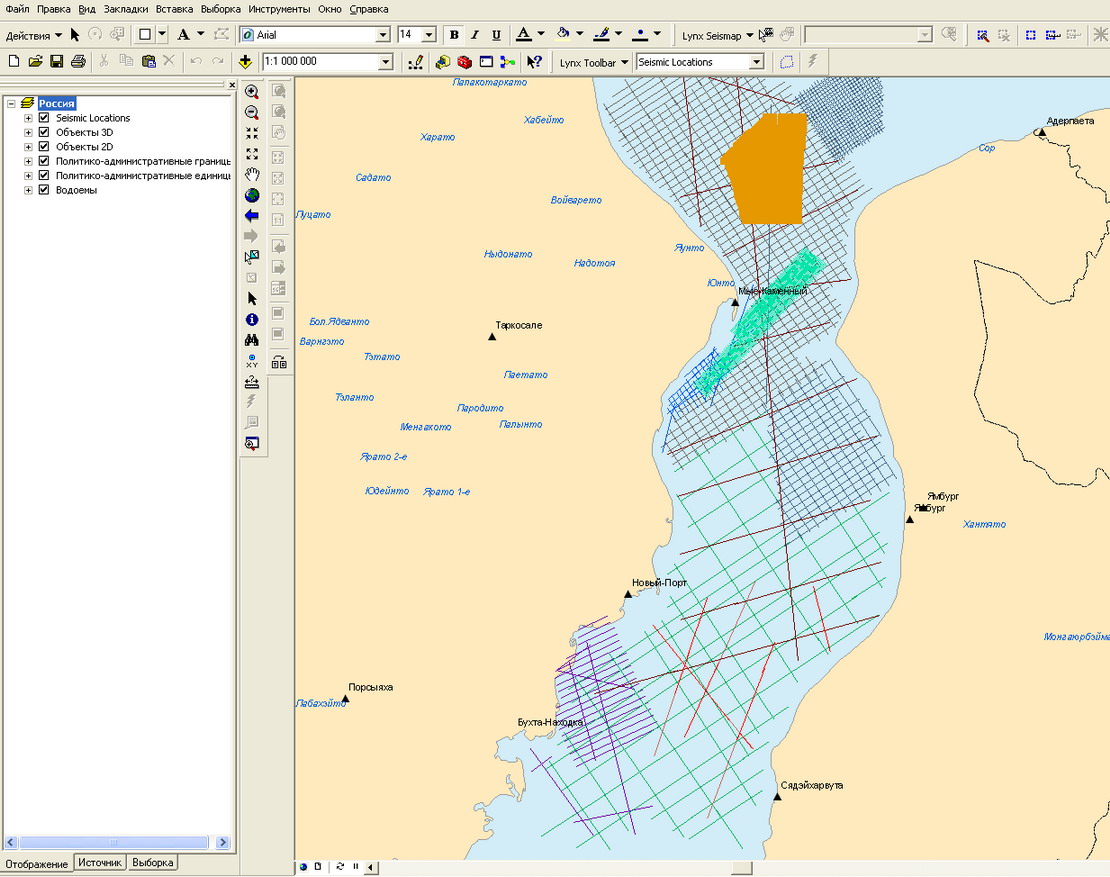Image resolution: width=1110 pixels, height=877 pixels.
Task: Open the ModelBuilder window
Action: point(507,62)
